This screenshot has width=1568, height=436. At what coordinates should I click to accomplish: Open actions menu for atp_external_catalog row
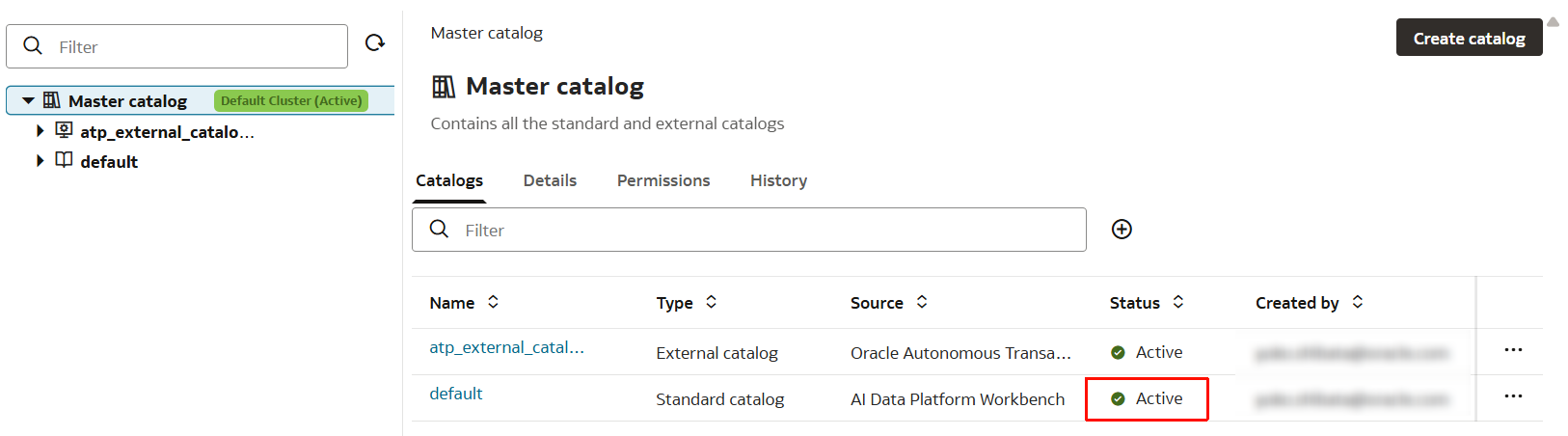tap(1513, 350)
